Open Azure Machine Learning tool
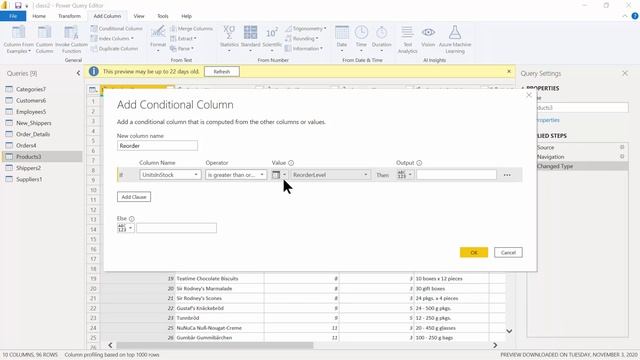The image size is (640, 360). [x=455, y=39]
